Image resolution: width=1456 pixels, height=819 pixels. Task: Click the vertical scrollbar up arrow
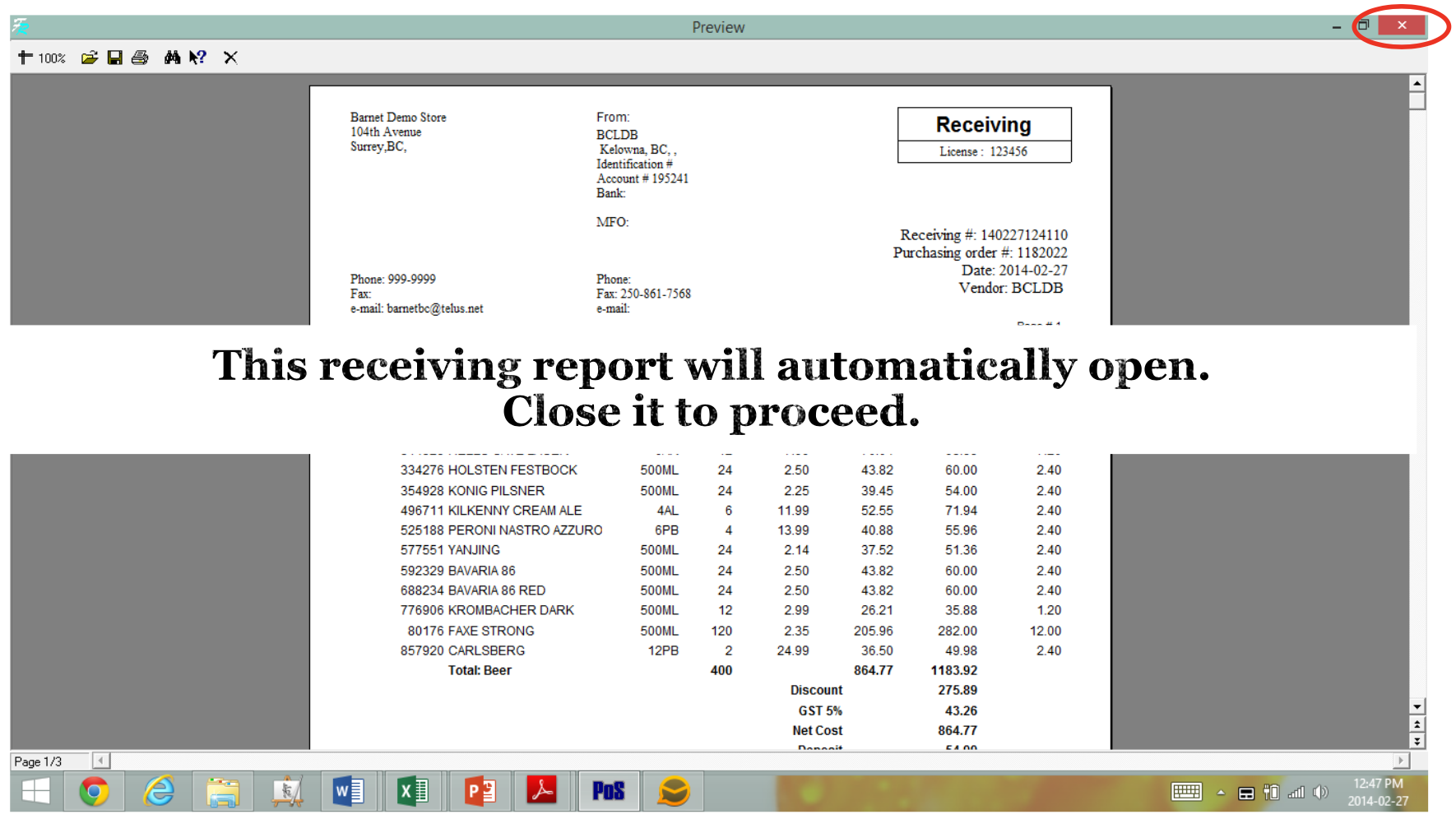(1417, 83)
